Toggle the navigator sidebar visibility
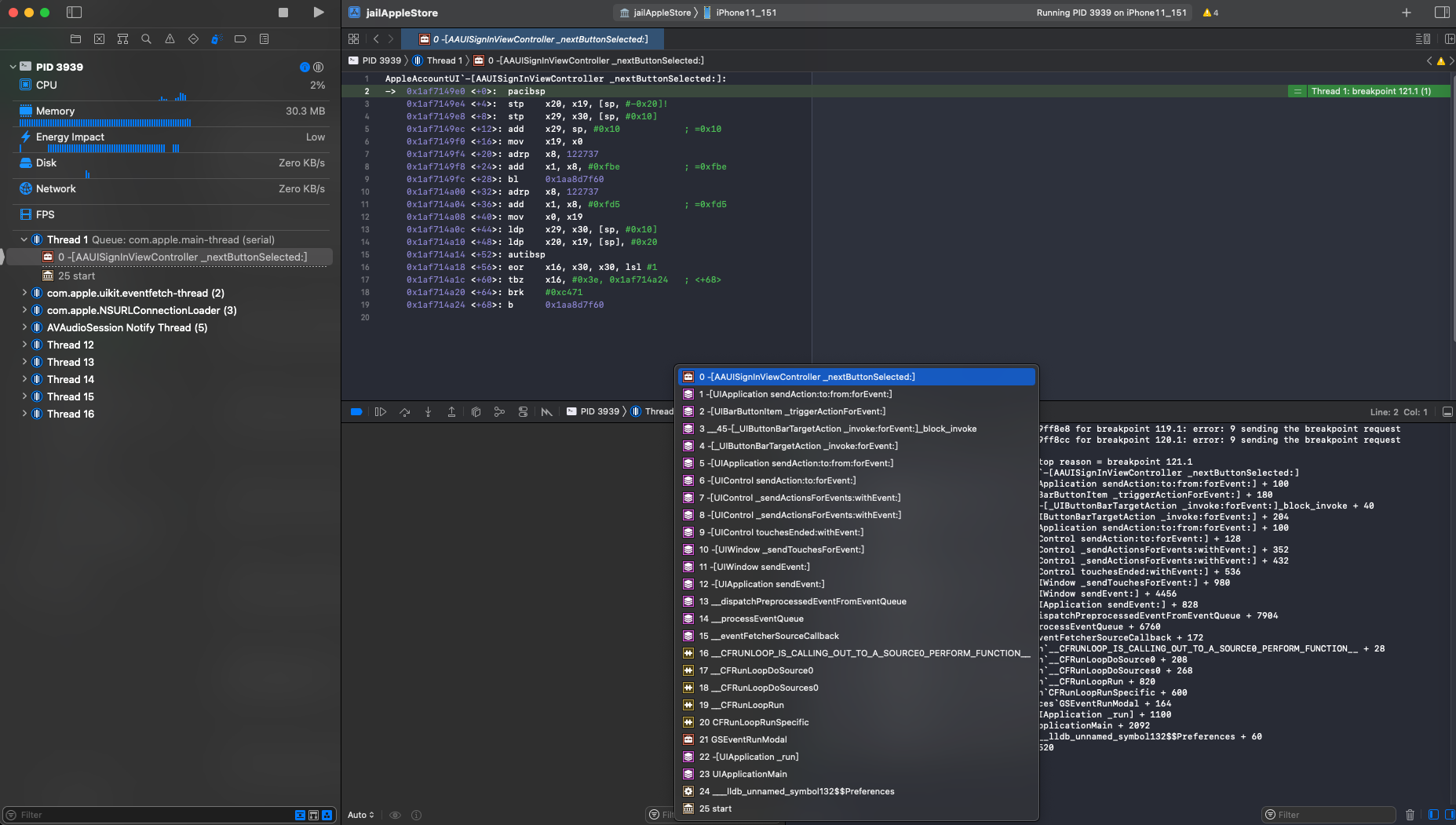Viewport: 1456px width, 825px height. click(74, 13)
